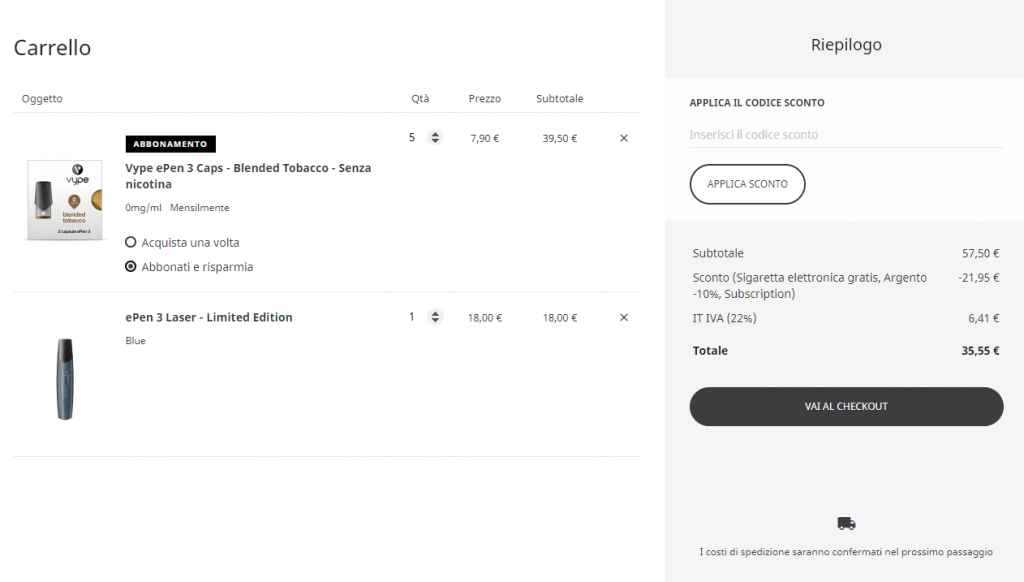The height and width of the screenshot is (582, 1024).
Task: Remove Vype ePen 3 Caps from cart
Action: [624, 138]
